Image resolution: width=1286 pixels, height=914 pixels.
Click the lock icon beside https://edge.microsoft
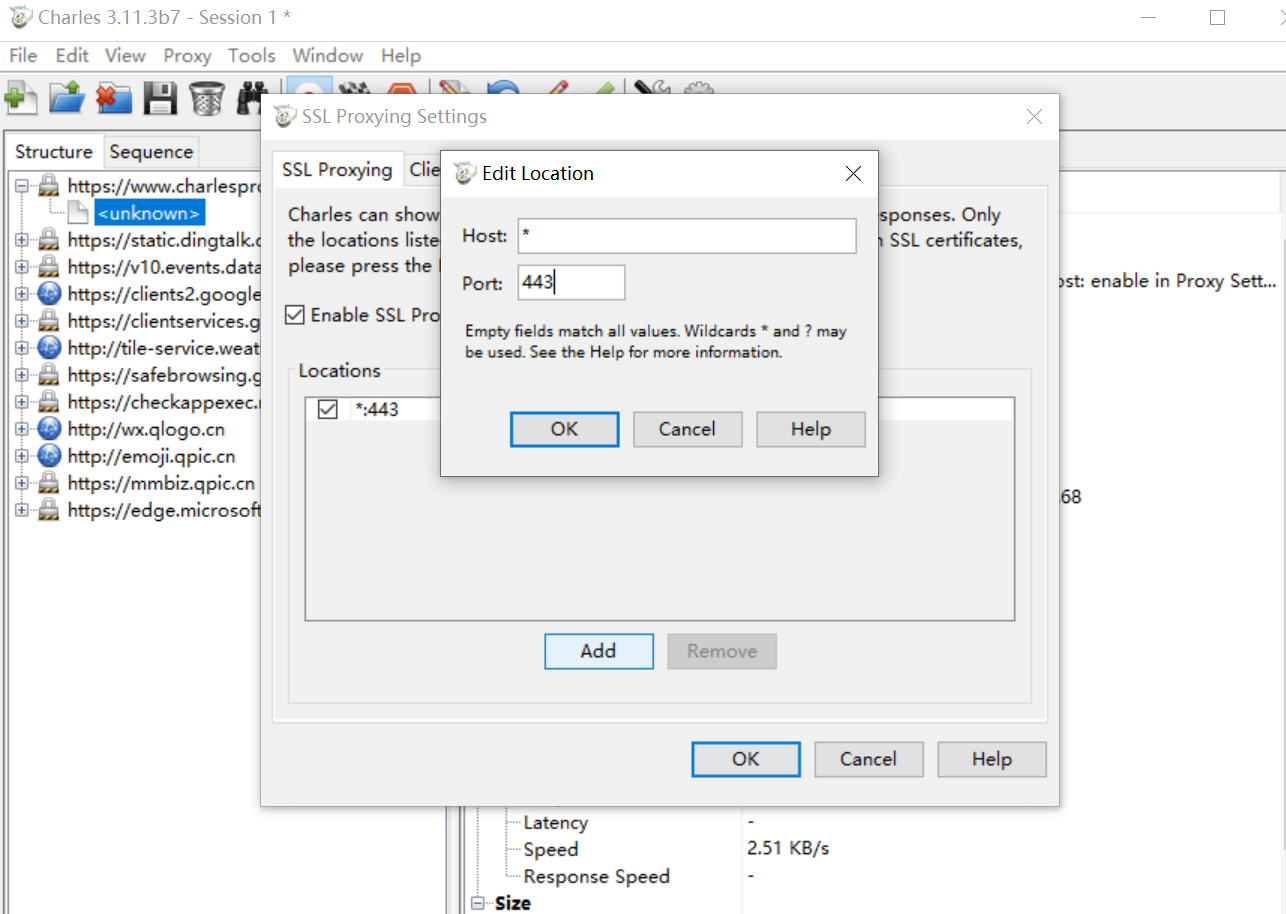pyautogui.click(x=48, y=510)
